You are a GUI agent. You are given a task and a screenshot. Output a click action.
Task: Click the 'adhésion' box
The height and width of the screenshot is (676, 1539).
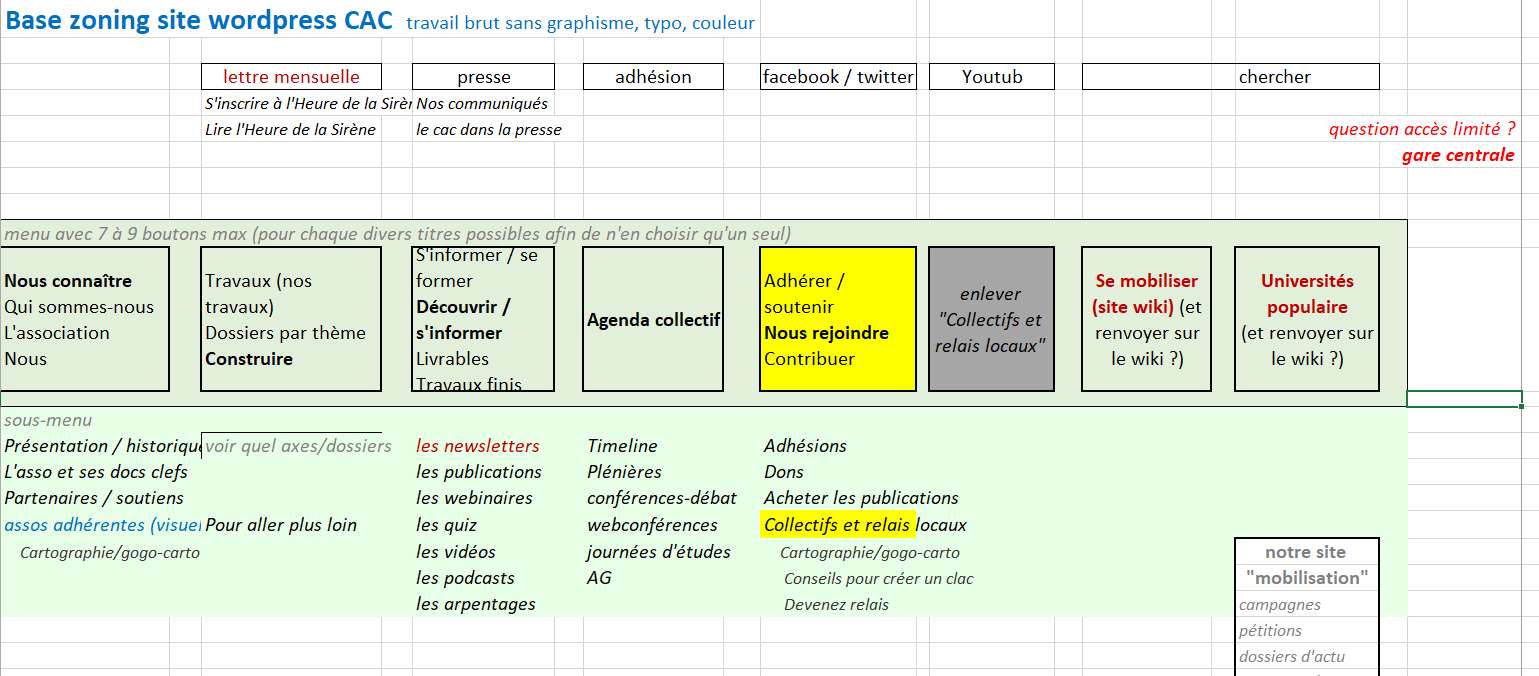pos(653,77)
